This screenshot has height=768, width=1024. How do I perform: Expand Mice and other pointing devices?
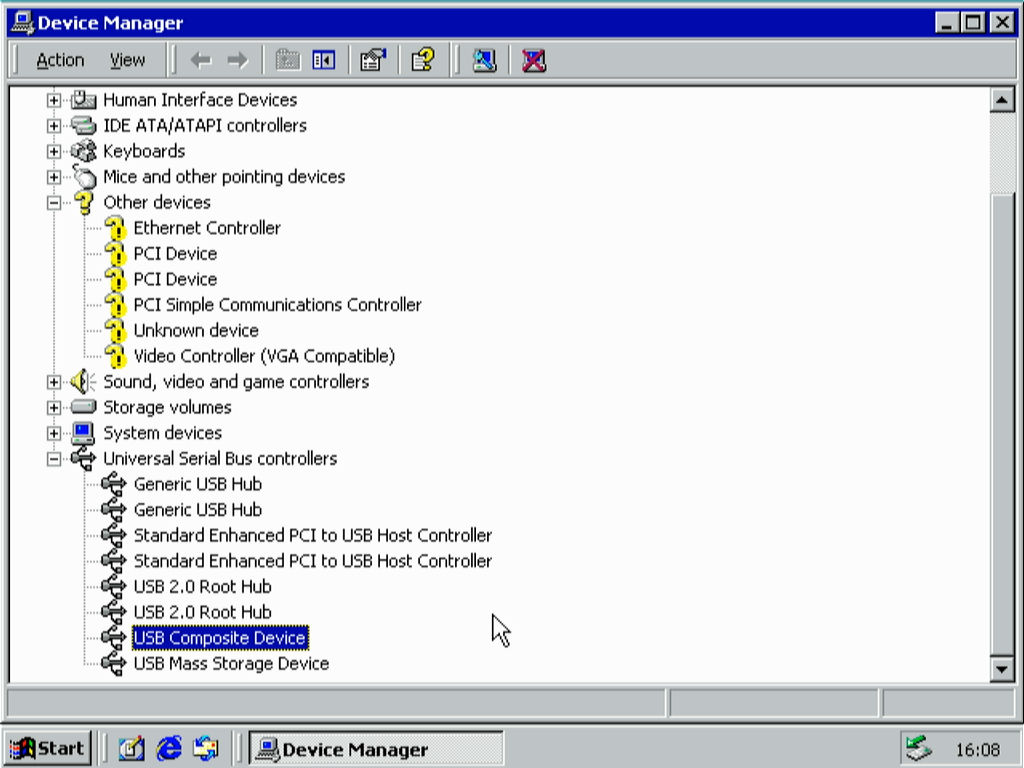pos(54,177)
